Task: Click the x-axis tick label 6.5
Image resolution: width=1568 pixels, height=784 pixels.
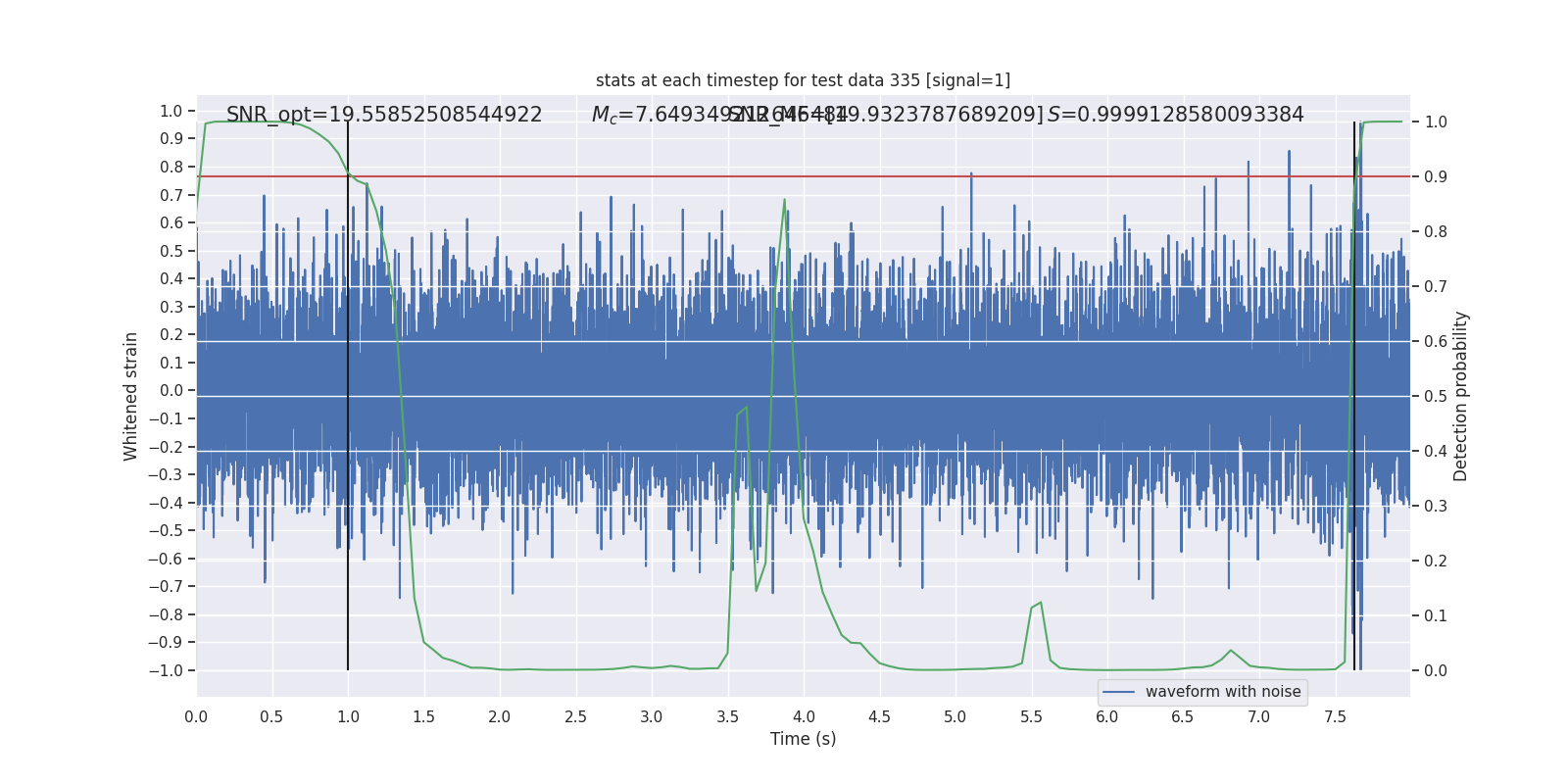Action: [x=1183, y=717]
